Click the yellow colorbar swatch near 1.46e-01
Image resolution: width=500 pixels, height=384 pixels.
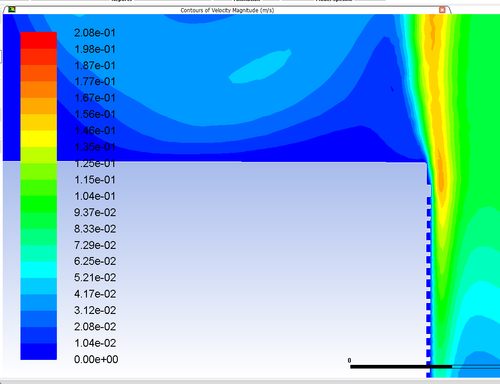coord(39,139)
